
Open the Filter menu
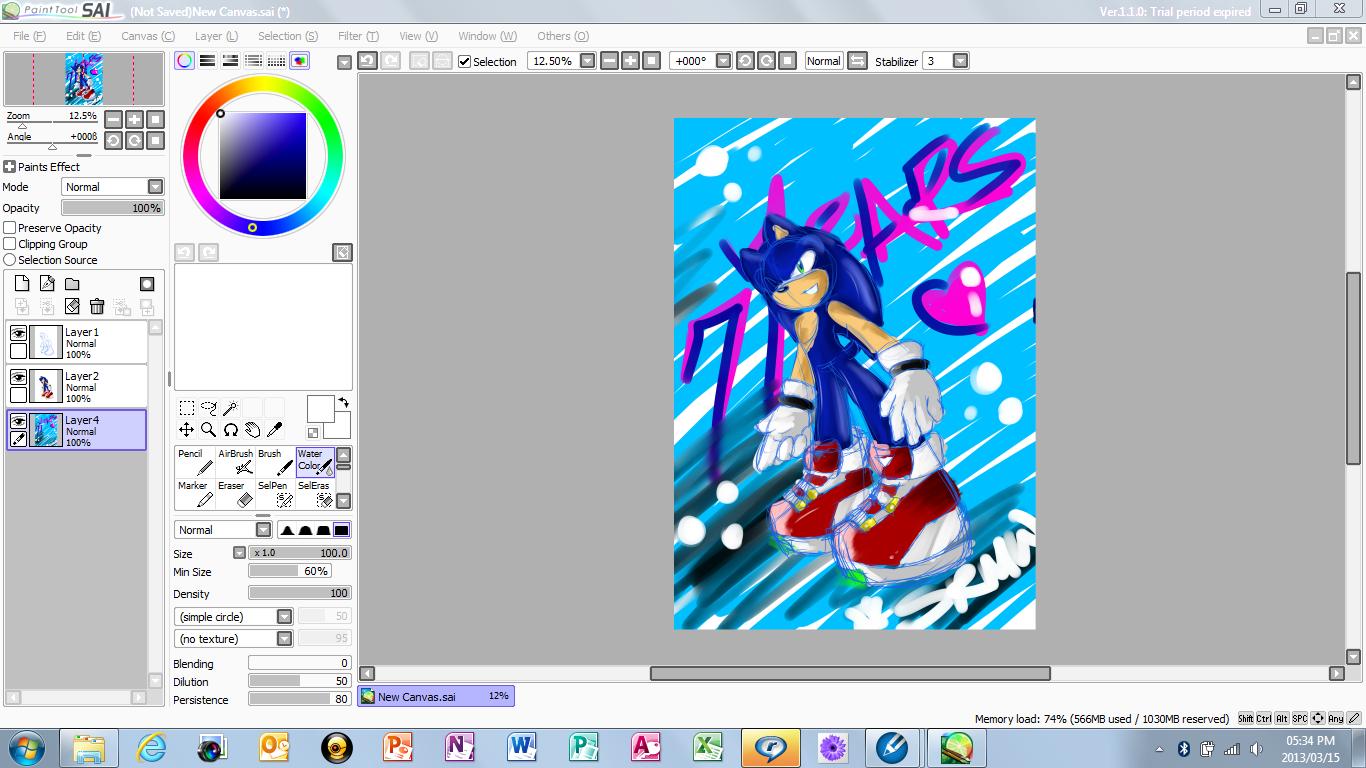coord(358,36)
